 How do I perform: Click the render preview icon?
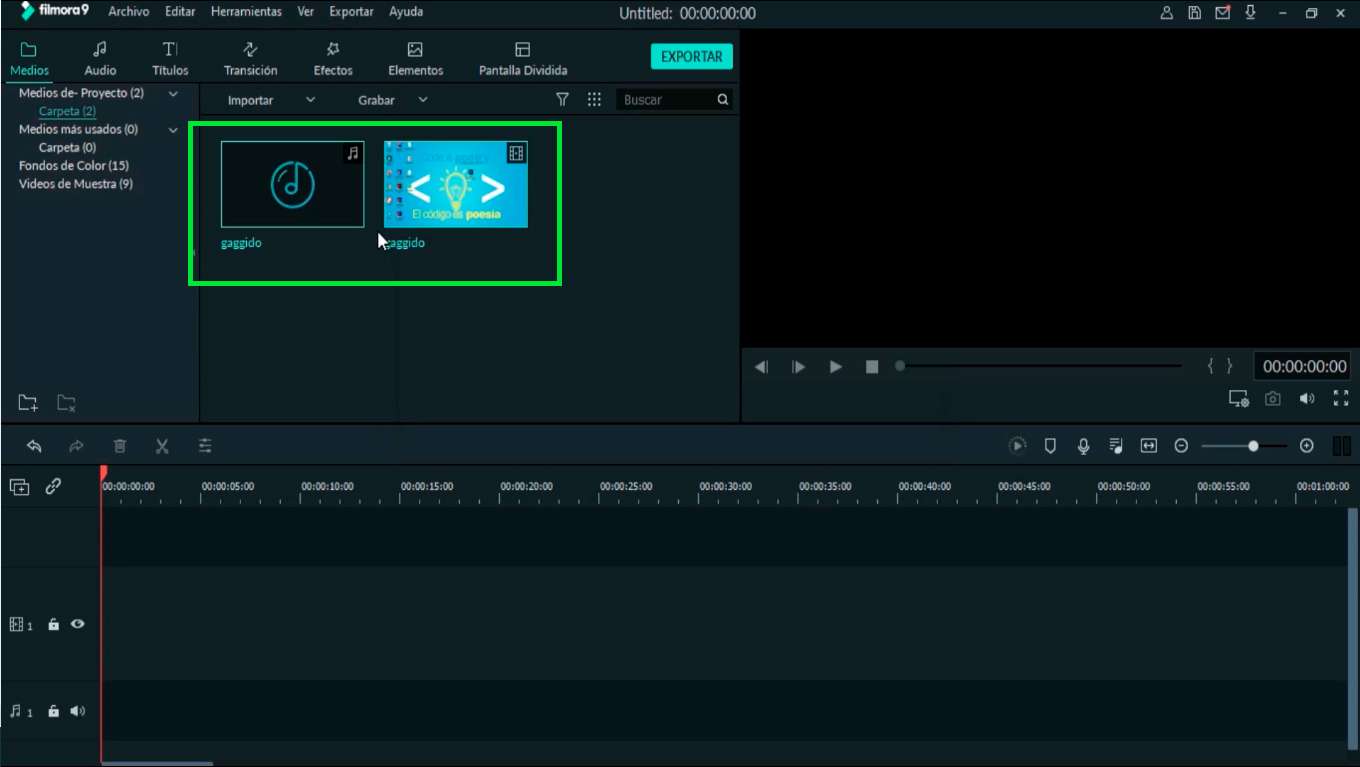(x=1017, y=446)
